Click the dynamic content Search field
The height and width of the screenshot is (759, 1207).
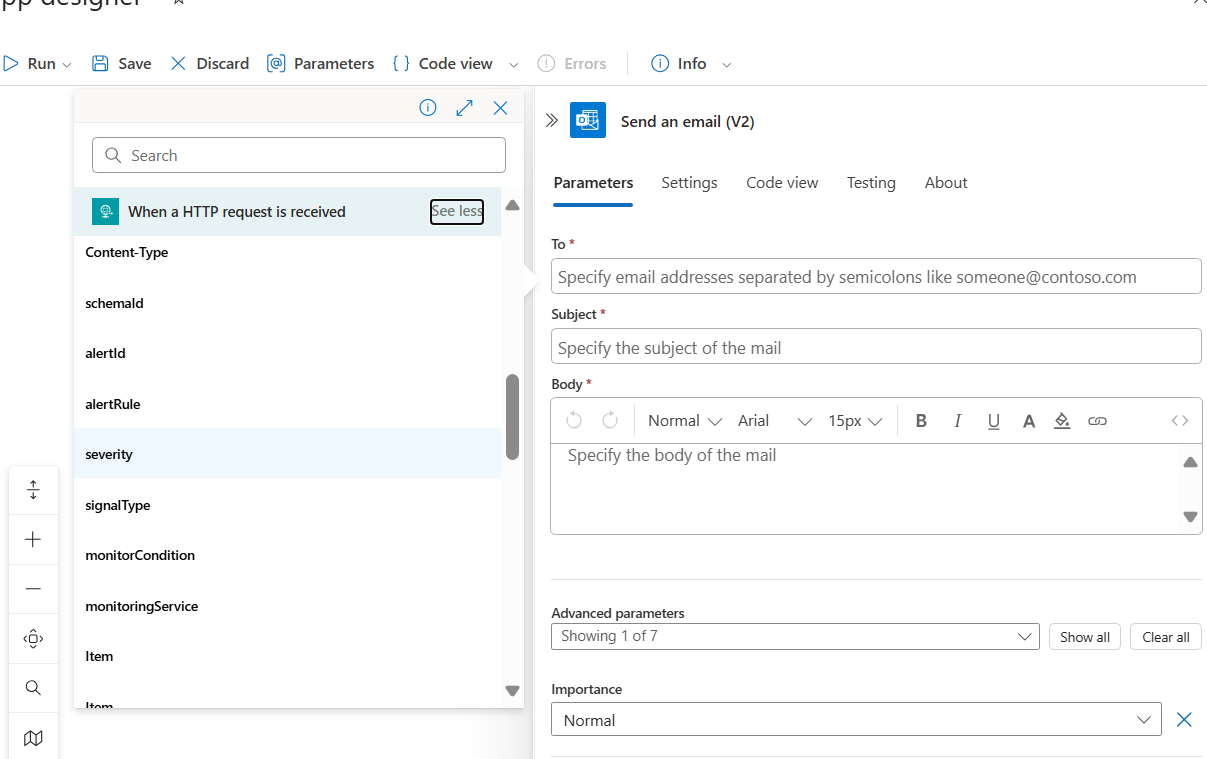pos(299,155)
